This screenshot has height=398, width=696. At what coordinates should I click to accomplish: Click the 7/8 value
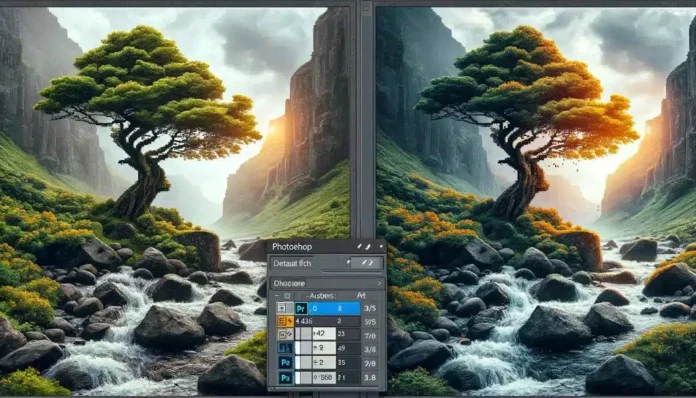(x=370, y=336)
